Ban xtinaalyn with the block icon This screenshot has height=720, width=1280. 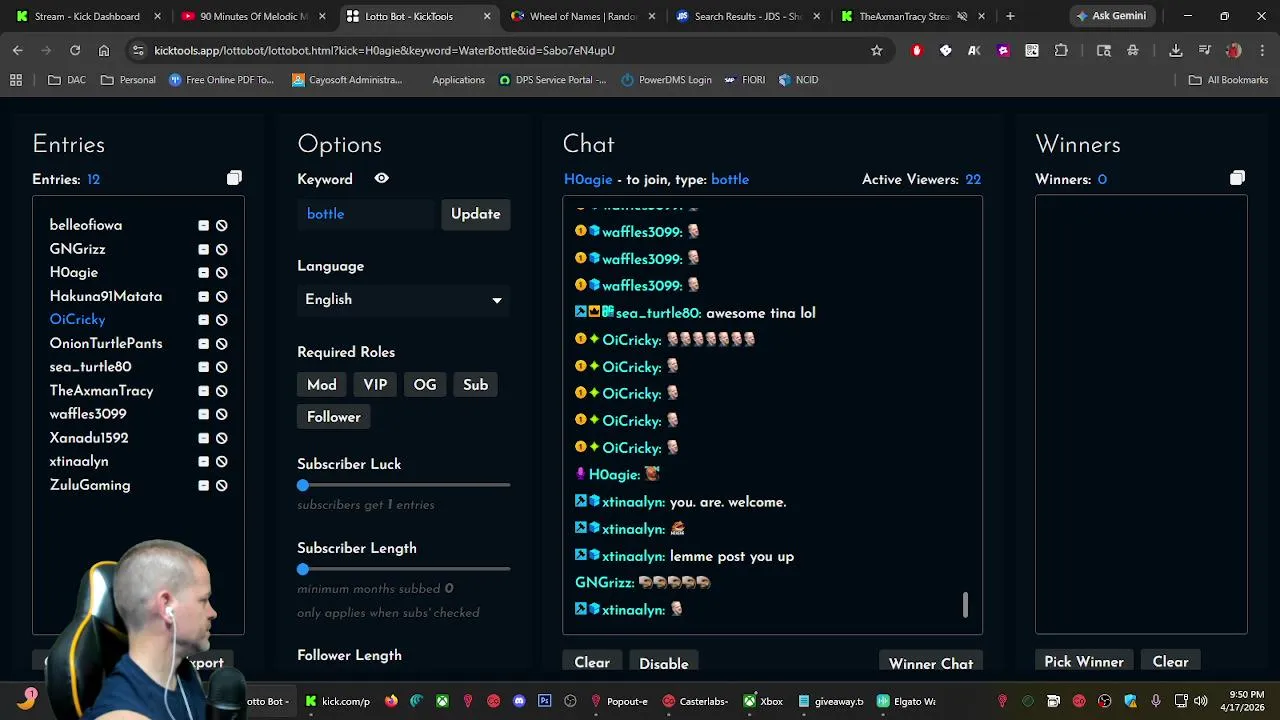(222, 462)
